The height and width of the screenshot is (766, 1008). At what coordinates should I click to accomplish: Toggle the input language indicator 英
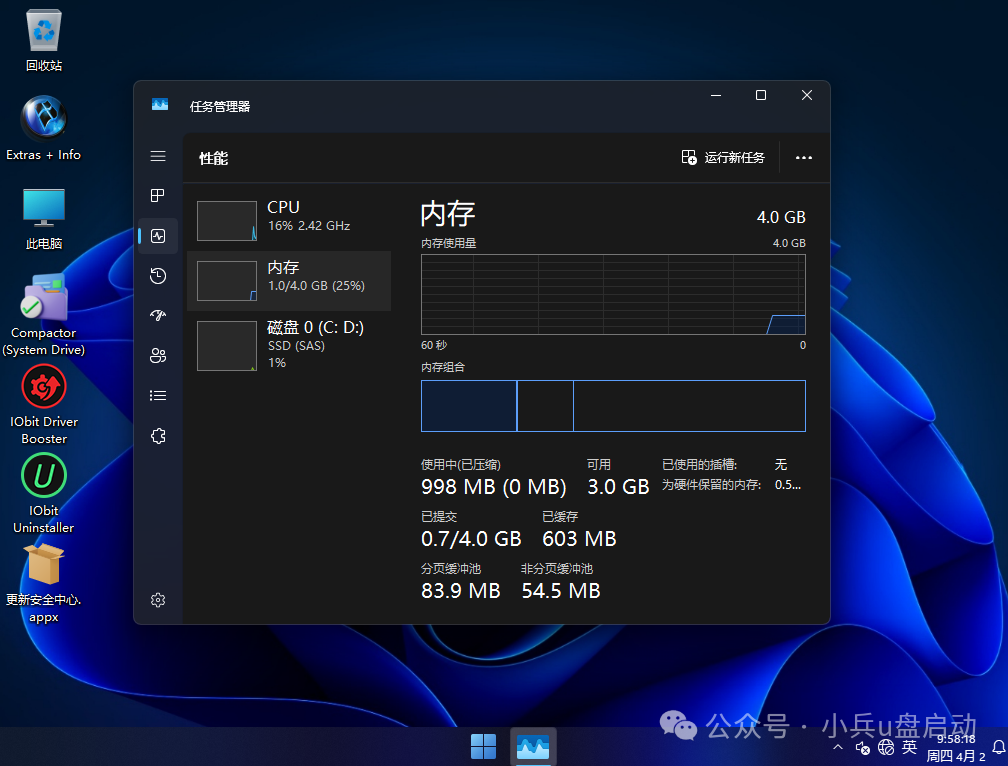[x=909, y=747]
